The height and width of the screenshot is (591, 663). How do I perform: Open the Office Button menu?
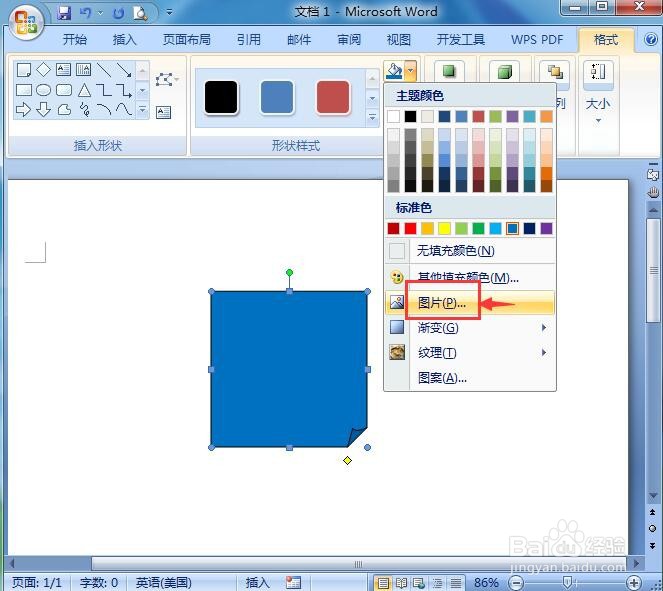coord(25,22)
